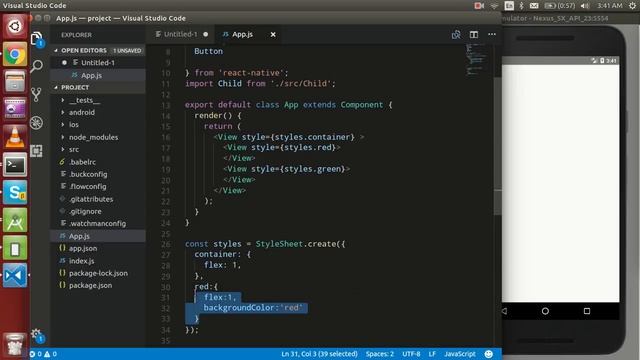This screenshot has width=640, height=360.
Task: Click the word Button on line 8
Action: click(209, 51)
